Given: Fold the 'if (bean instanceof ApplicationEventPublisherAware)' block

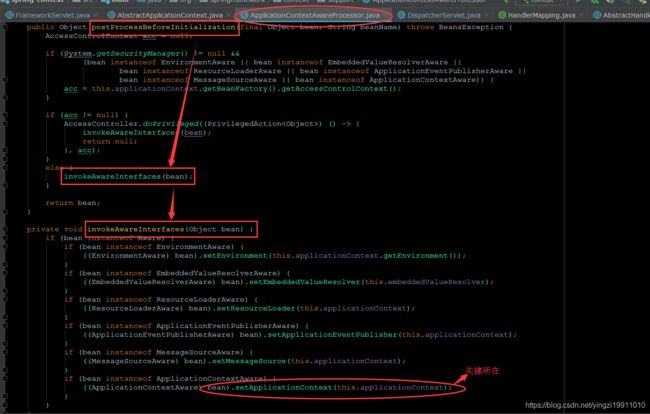Looking at the screenshot, I should (x=5, y=326).
